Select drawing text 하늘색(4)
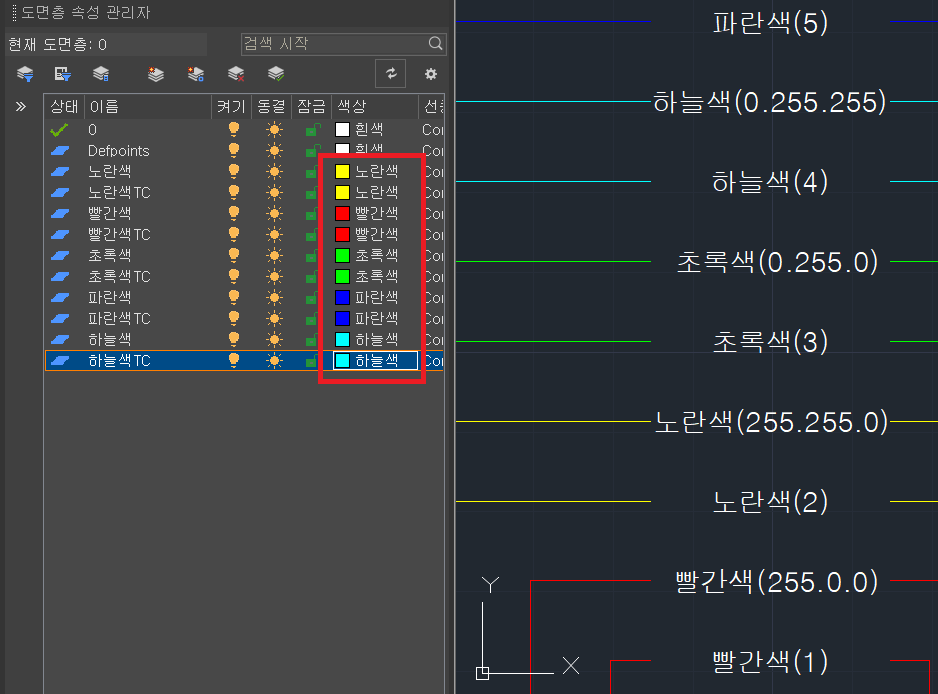938x694 pixels. point(770,182)
